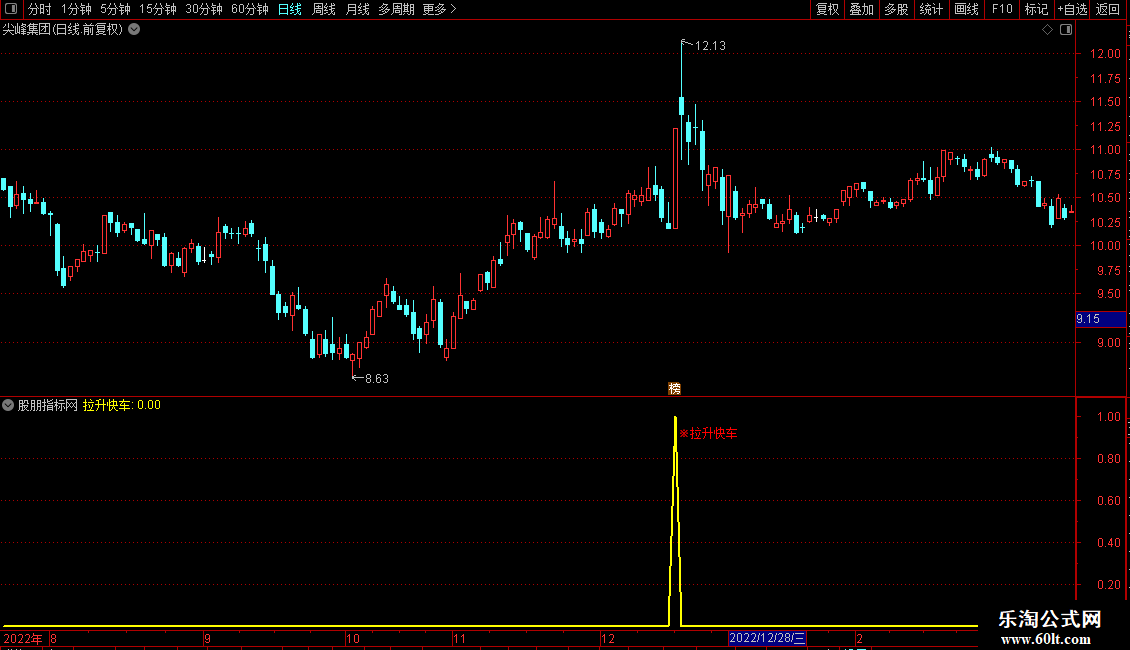Click month 11 on the time axis
Viewport: 1130px width, 650px height.
[x=459, y=638]
